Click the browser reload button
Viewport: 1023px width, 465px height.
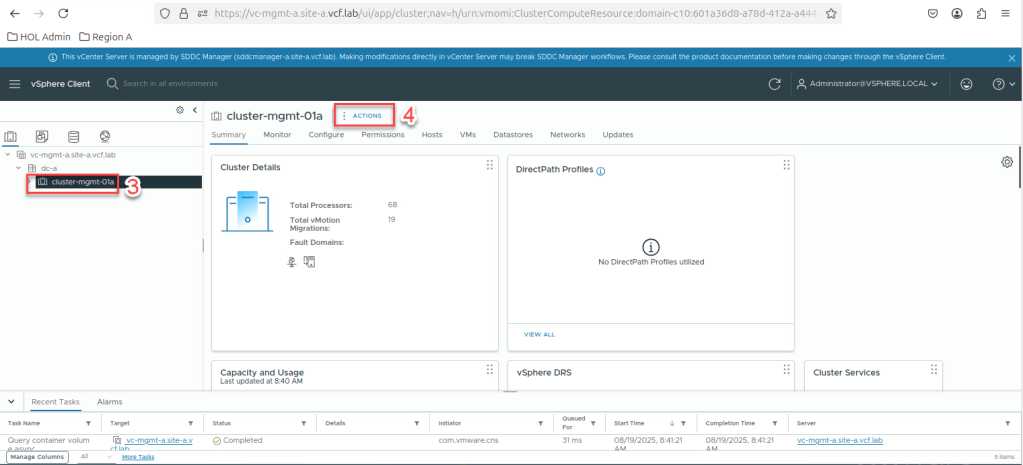point(63,13)
